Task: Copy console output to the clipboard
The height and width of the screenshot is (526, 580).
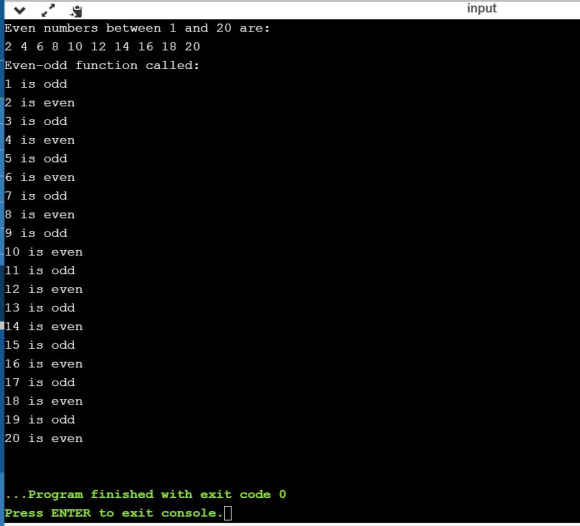Action: [76, 11]
